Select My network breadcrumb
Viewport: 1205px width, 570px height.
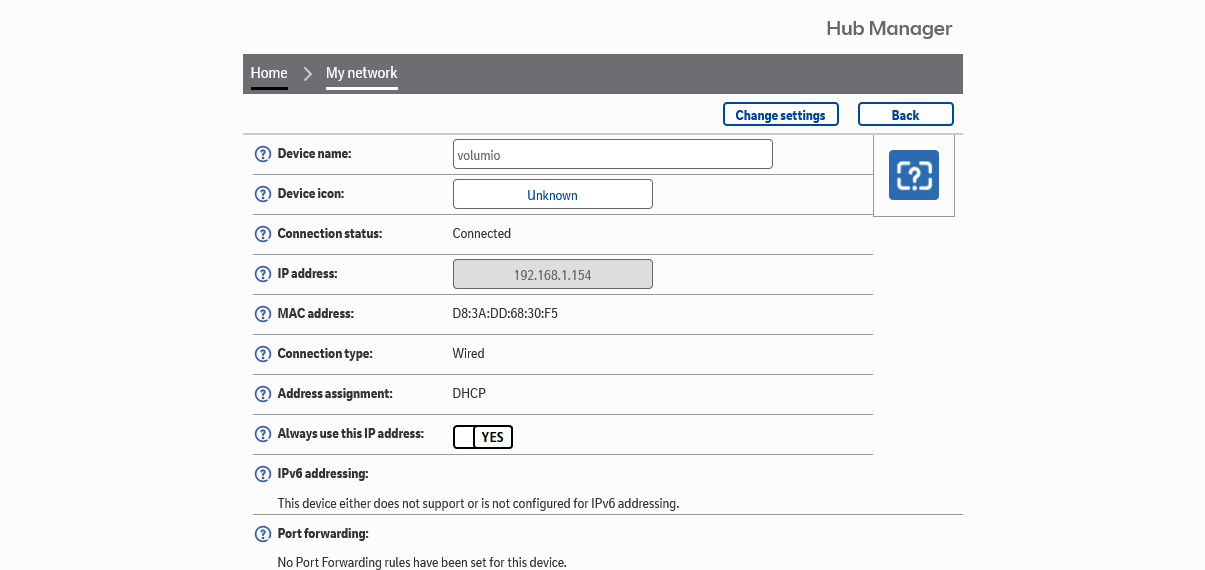click(x=362, y=73)
